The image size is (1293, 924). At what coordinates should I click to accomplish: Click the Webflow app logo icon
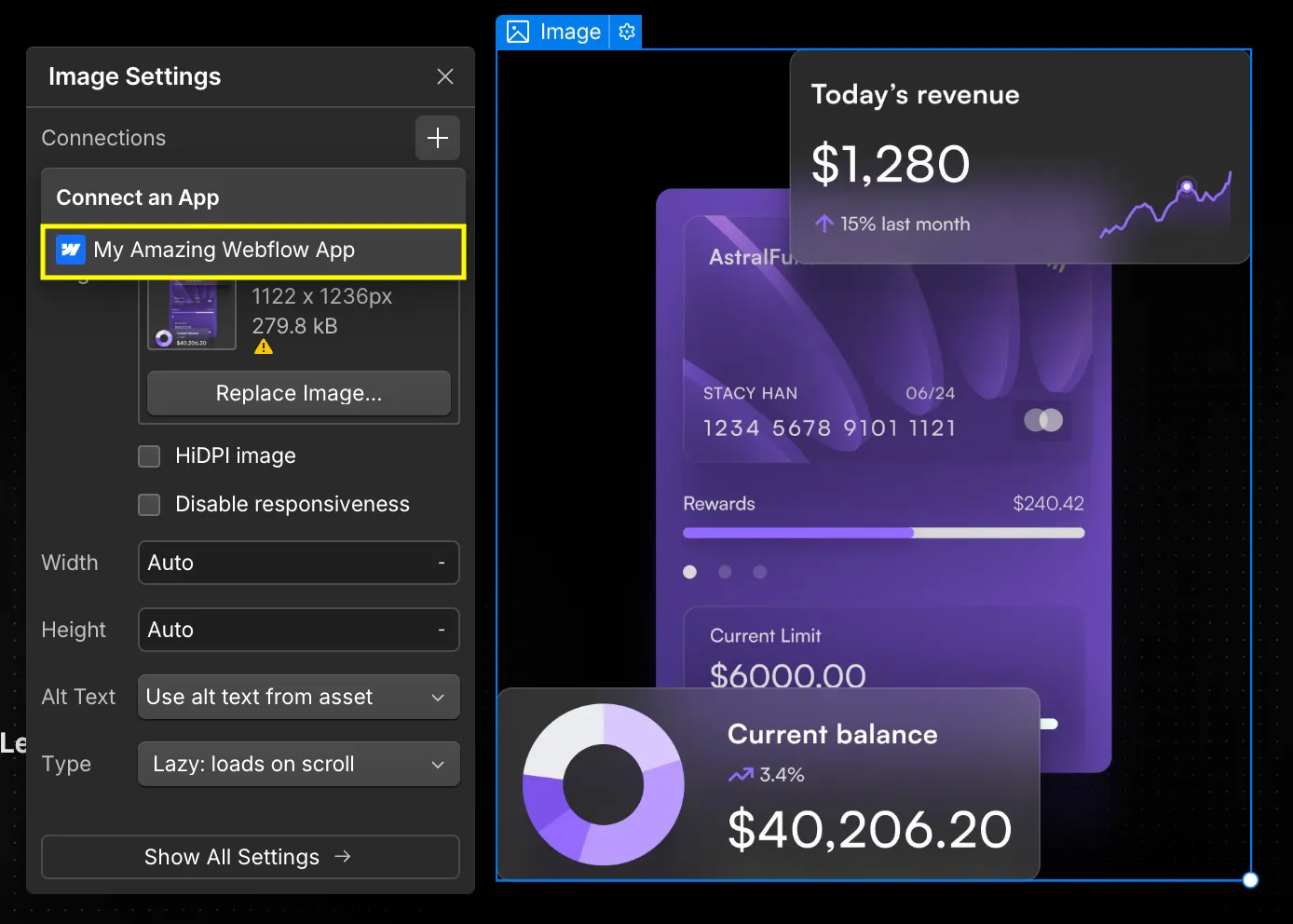click(71, 250)
